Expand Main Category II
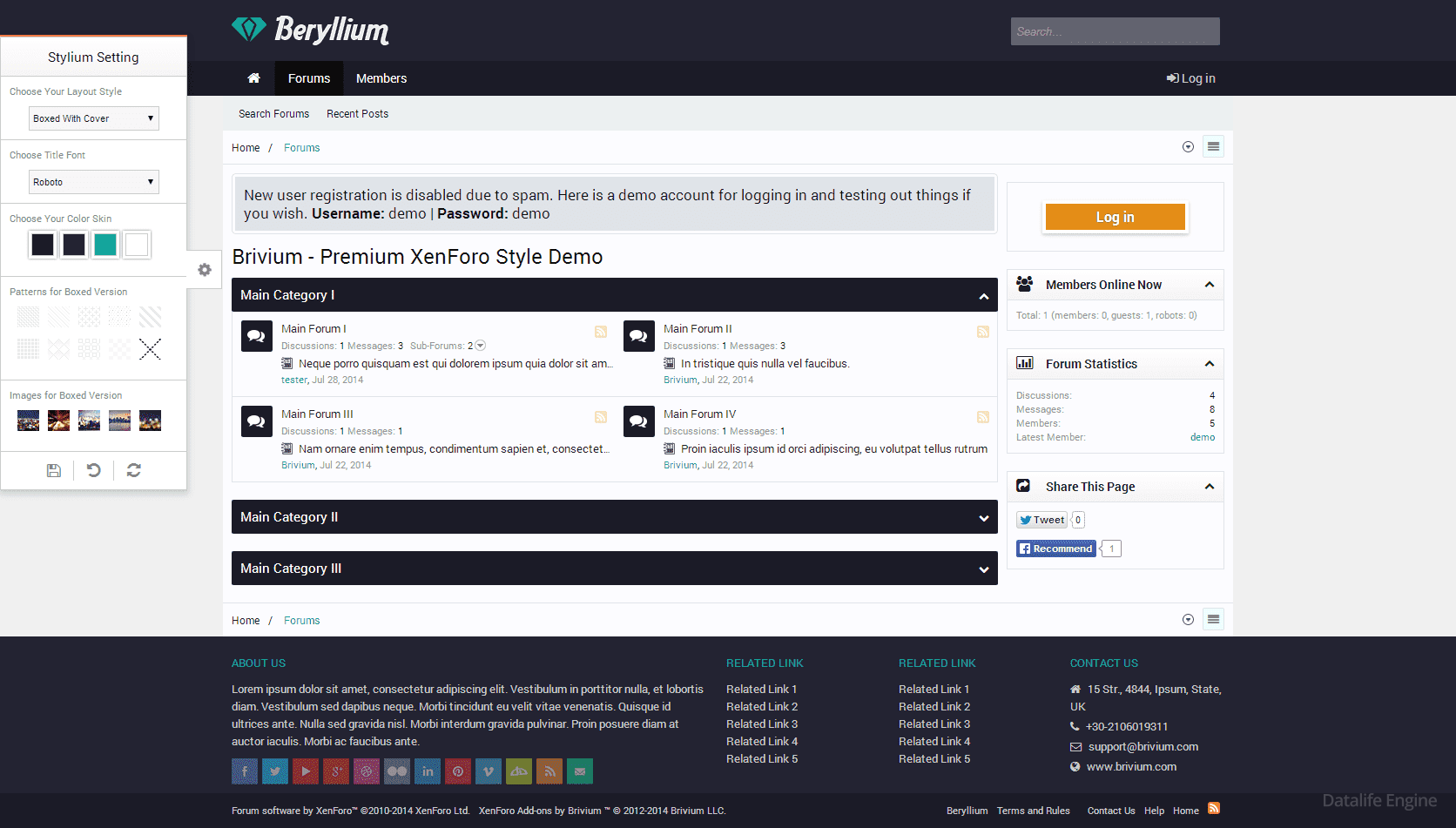This screenshot has width=1456, height=828. (984, 518)
